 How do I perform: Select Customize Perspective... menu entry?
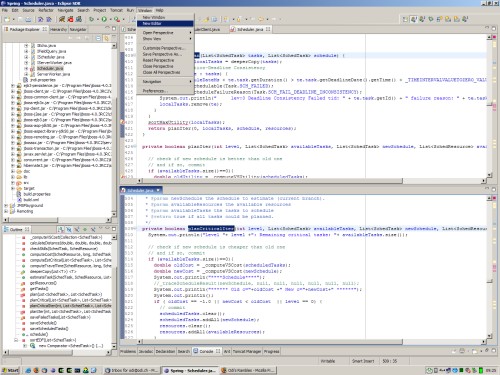click(165, 48)
